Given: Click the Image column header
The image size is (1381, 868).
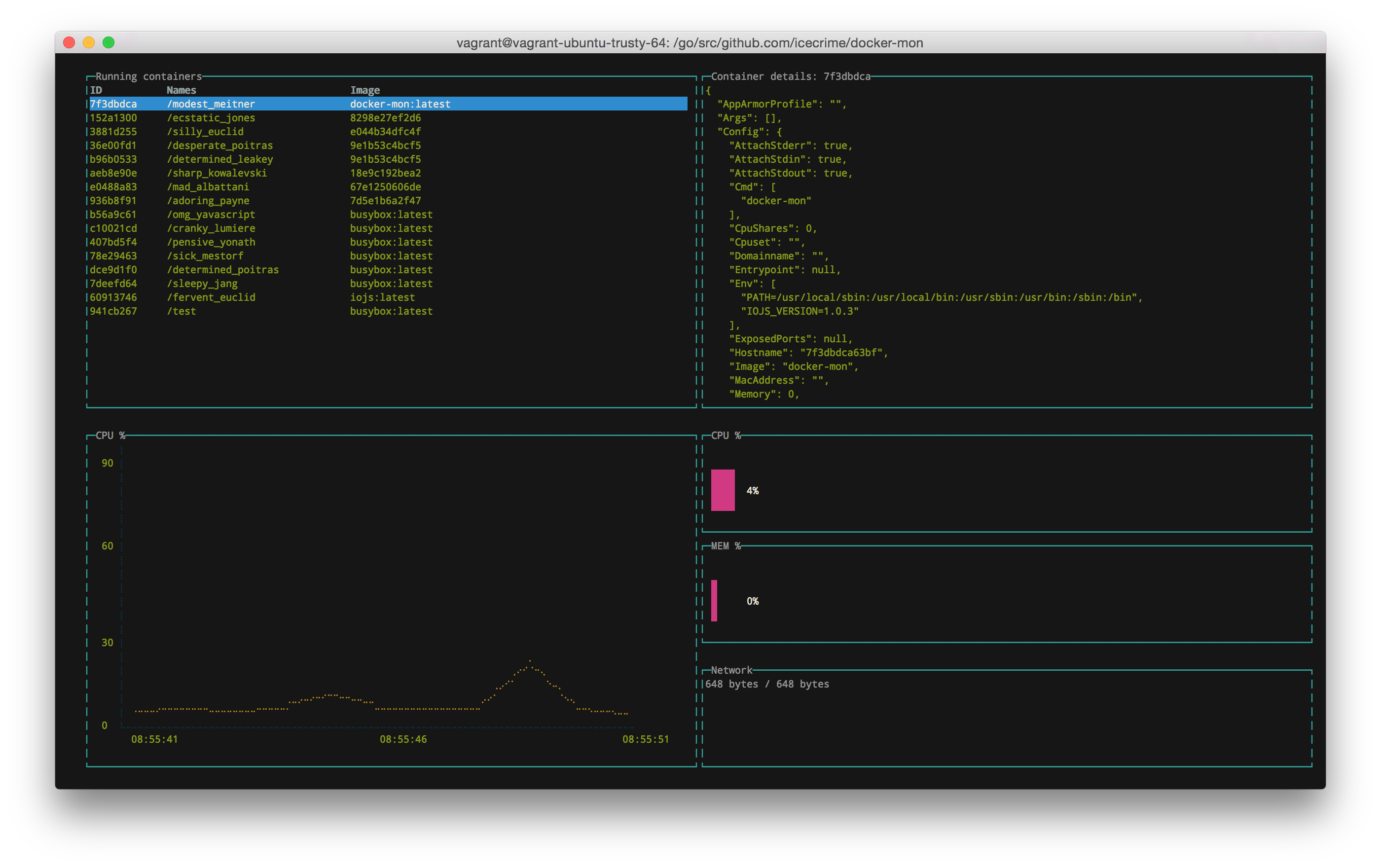Looking at the screenshot, I should (x=365, y=90).
